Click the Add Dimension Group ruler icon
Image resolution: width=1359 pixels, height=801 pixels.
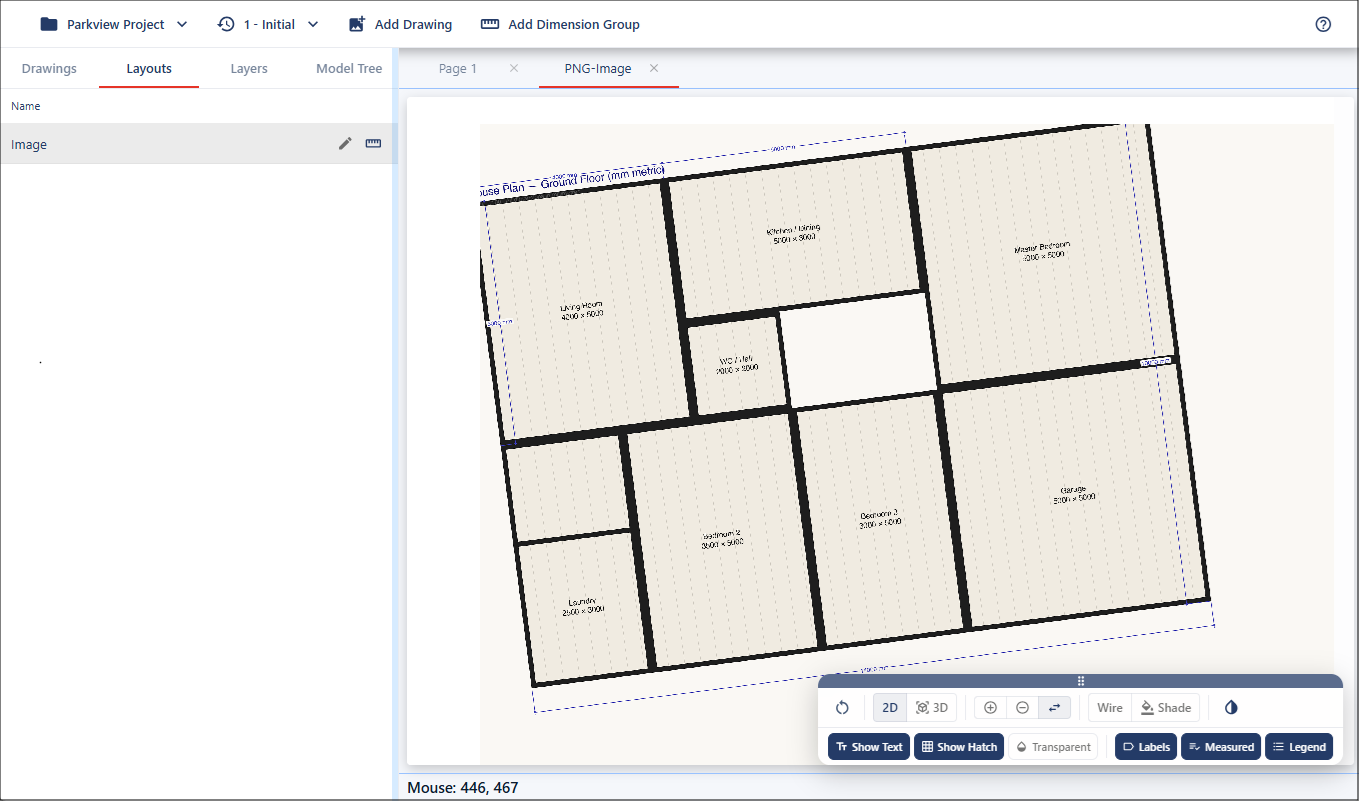tap(490, 24)
